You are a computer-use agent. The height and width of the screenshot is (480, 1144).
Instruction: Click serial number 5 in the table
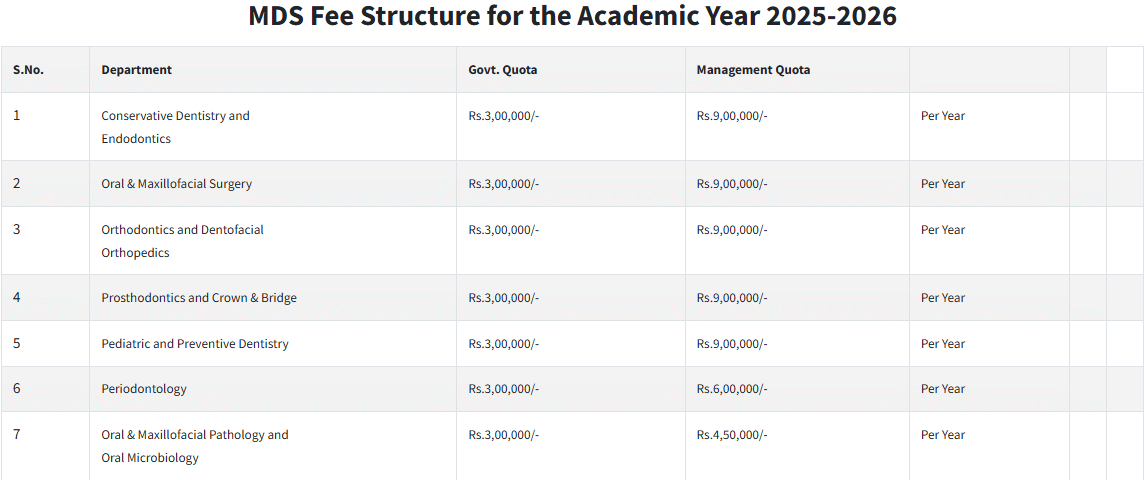point(16,344)
